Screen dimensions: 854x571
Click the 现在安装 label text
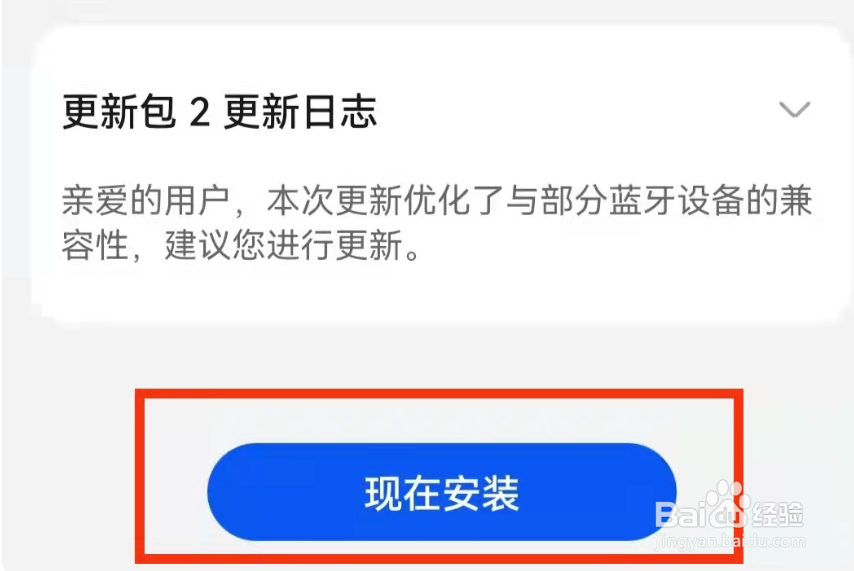pyautogui.click(x=442, y=493)
